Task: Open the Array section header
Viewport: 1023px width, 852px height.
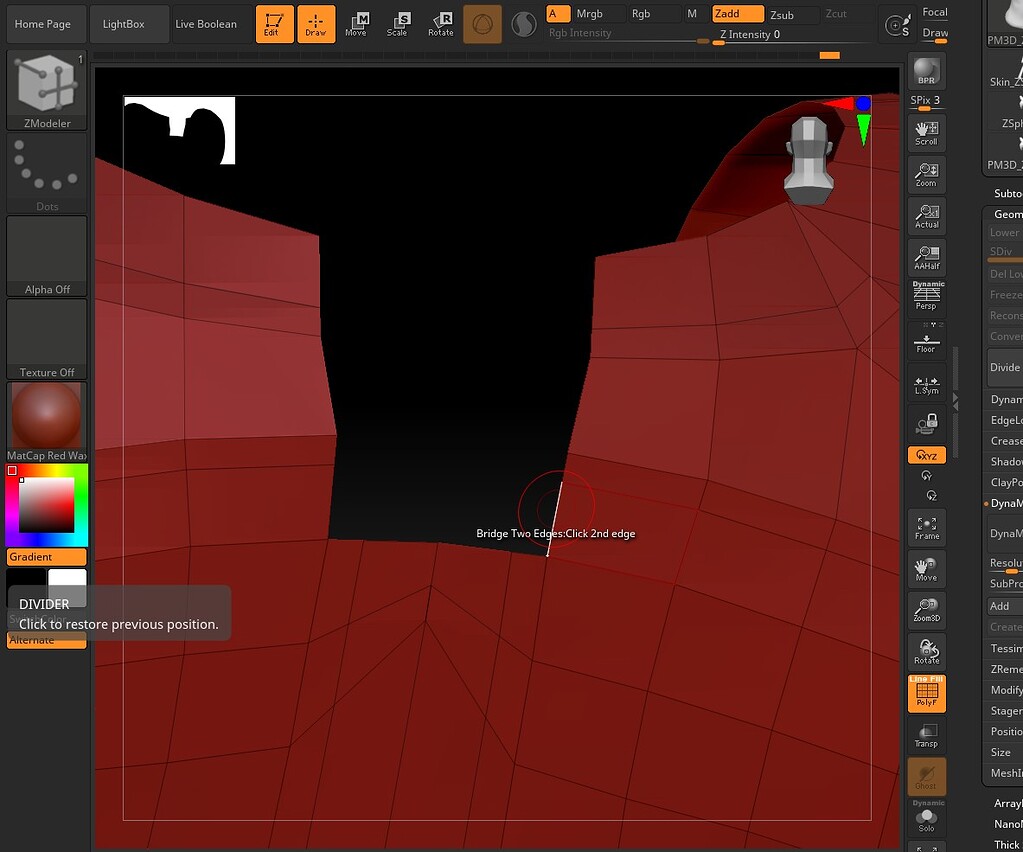Action: pyautogui.click(x=1008, y=803)
